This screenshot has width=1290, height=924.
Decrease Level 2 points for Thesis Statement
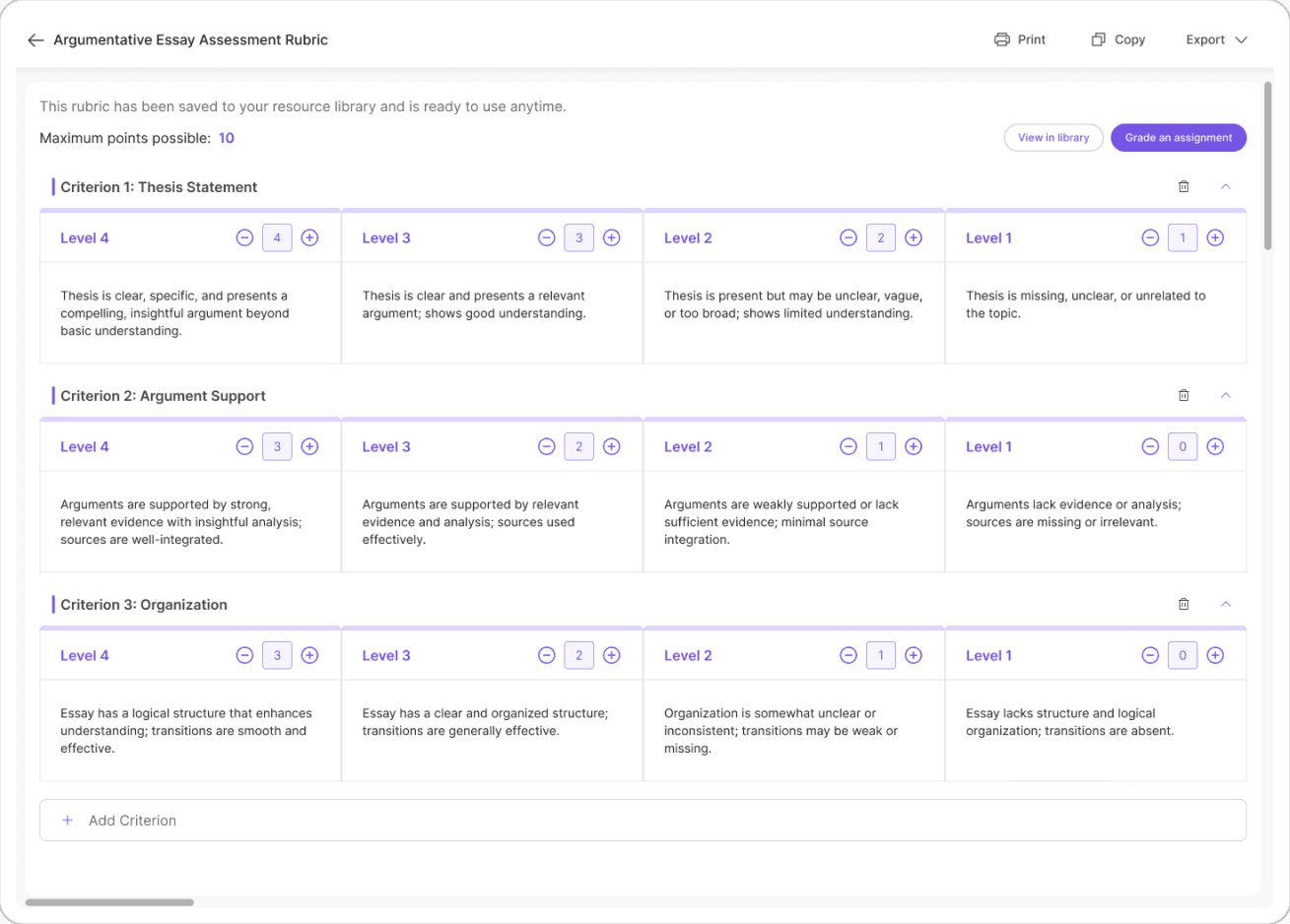pyautogui.click(x=849, y=237)
